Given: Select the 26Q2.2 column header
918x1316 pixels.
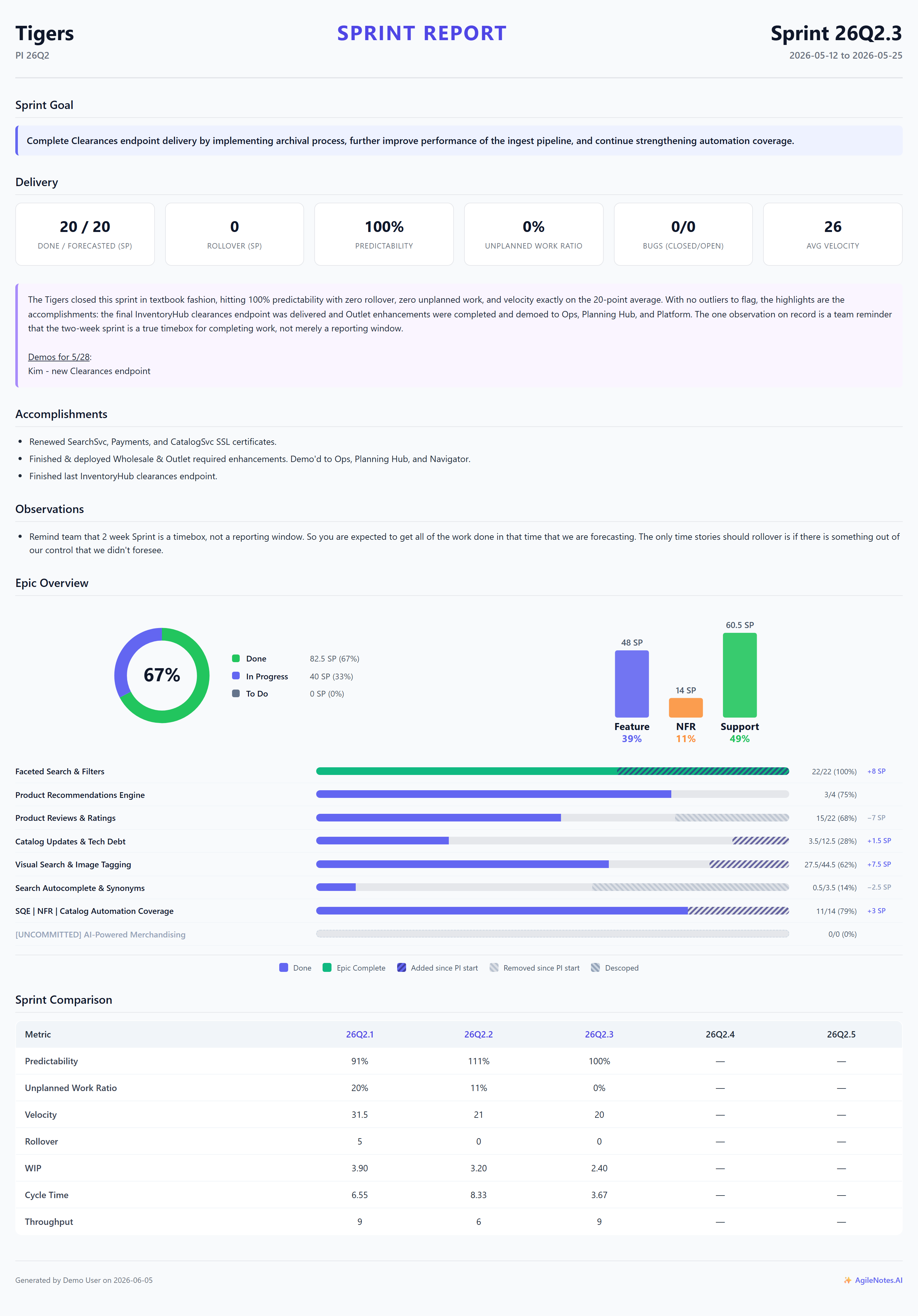Looking at the screenshot, I should [478, 1035].
